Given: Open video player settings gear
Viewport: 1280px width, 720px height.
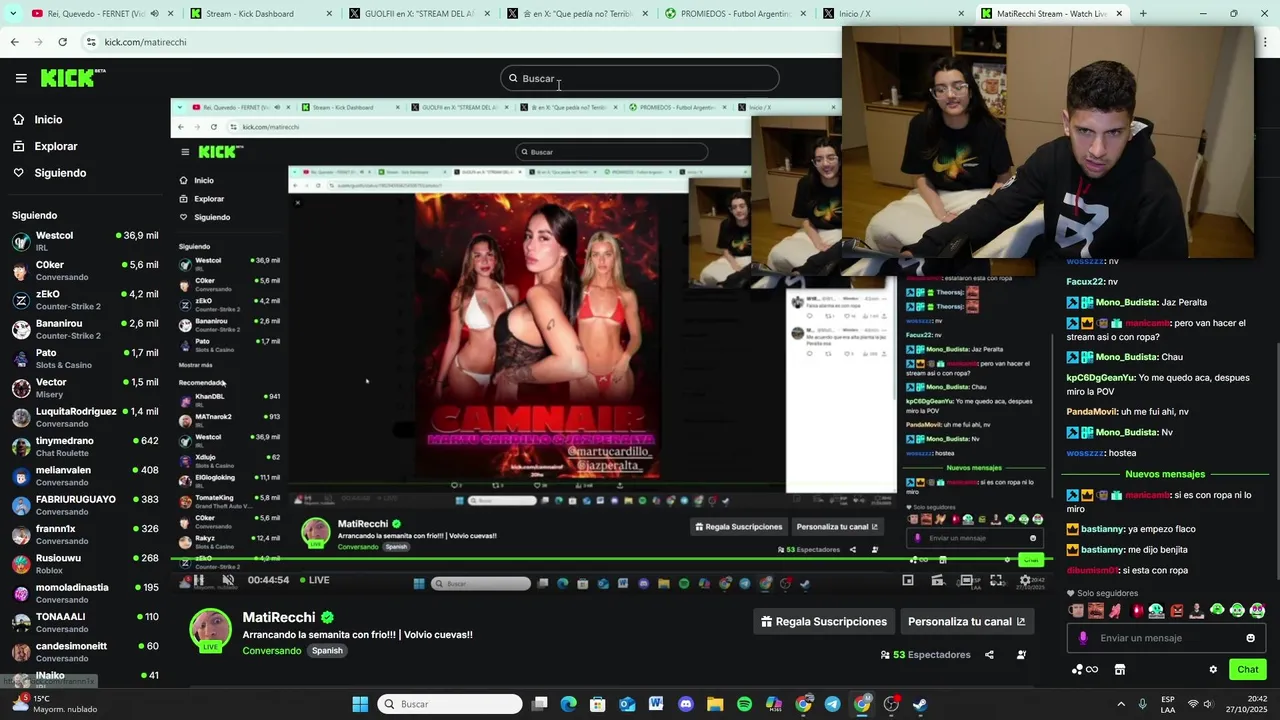Looking at the screenshot, I should (x=1025, y=580).
